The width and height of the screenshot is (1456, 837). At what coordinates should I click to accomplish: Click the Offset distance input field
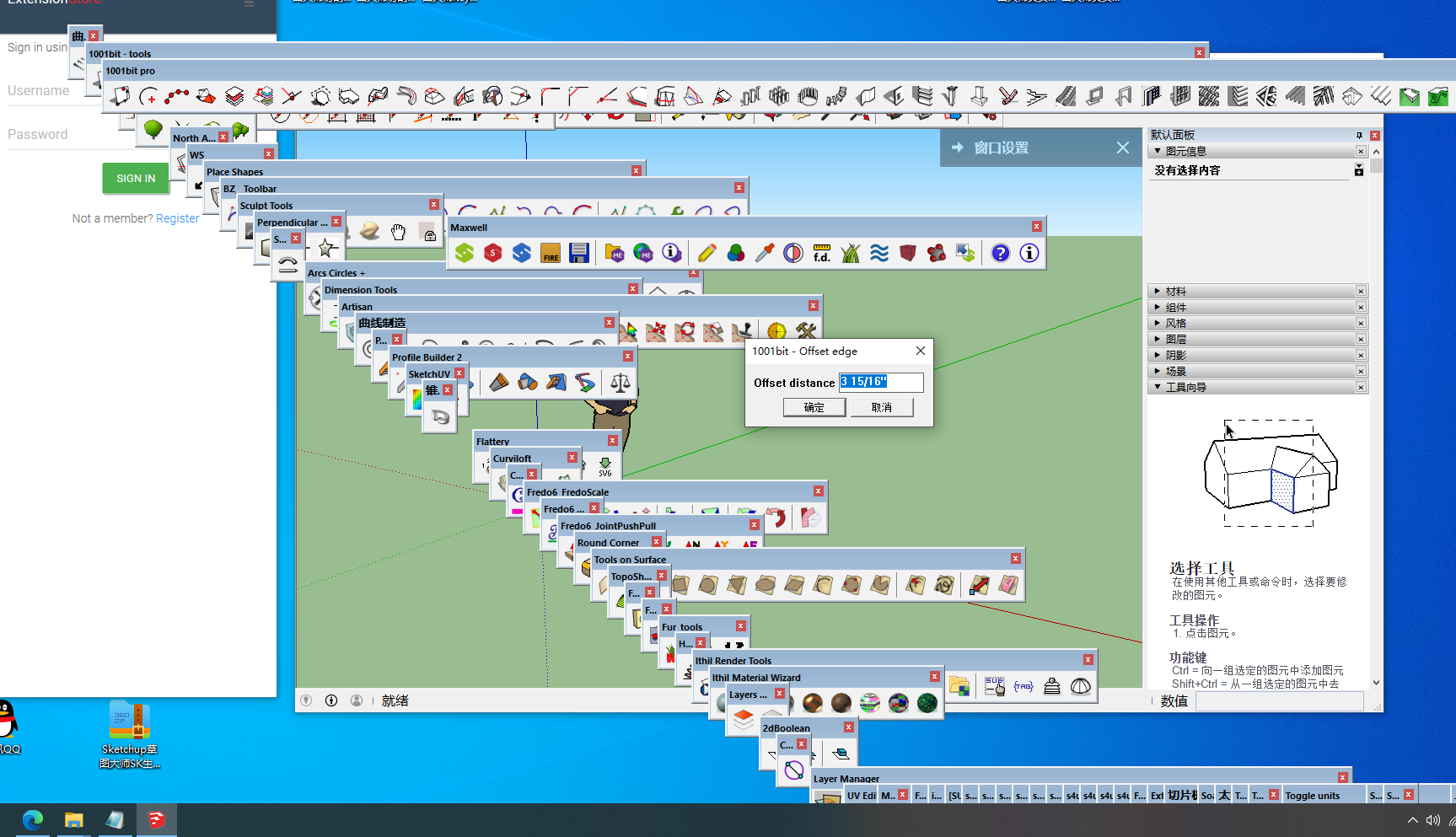pyautogui.click(x=881, y=382)
